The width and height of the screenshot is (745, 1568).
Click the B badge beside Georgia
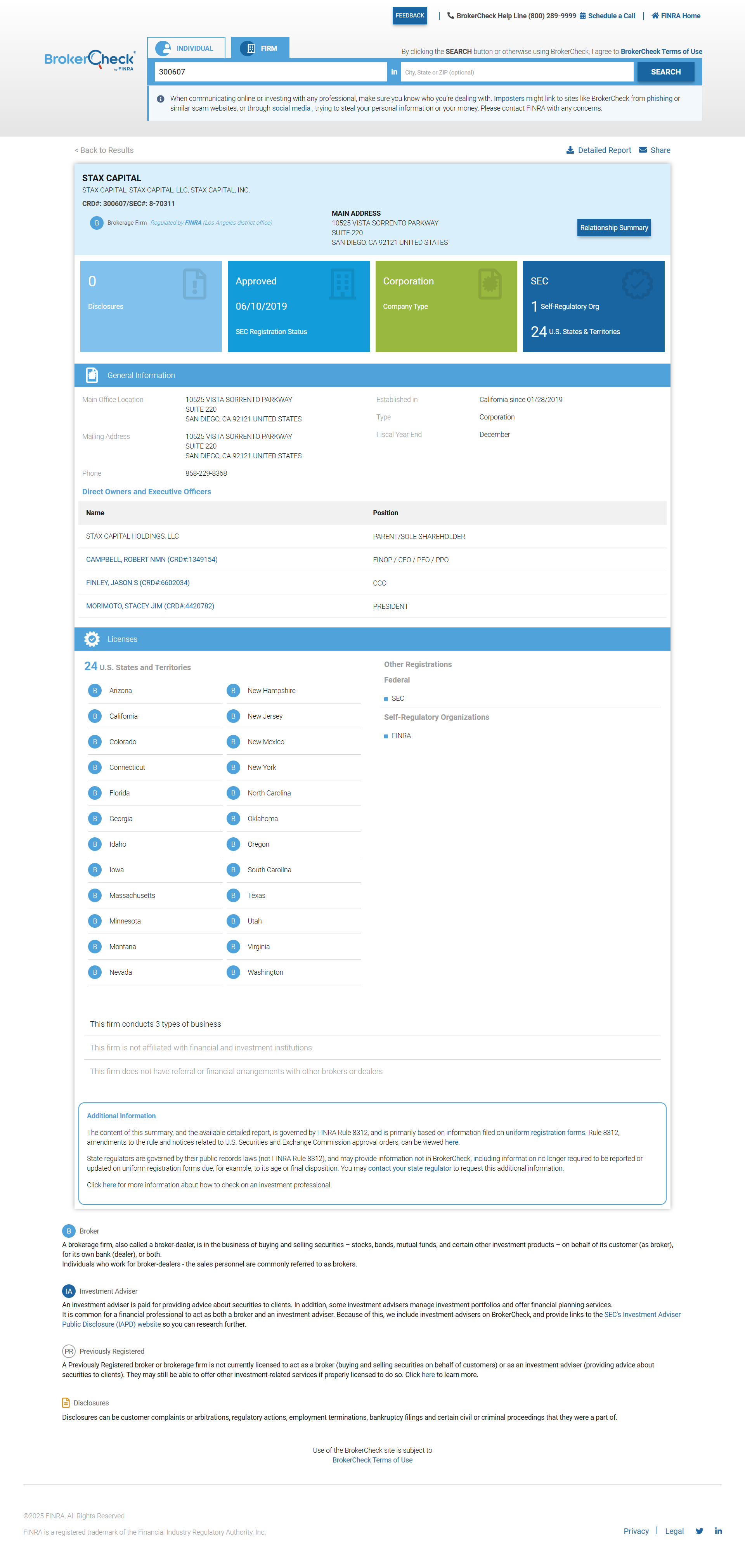pyautogui.click(x=95, y=818)
